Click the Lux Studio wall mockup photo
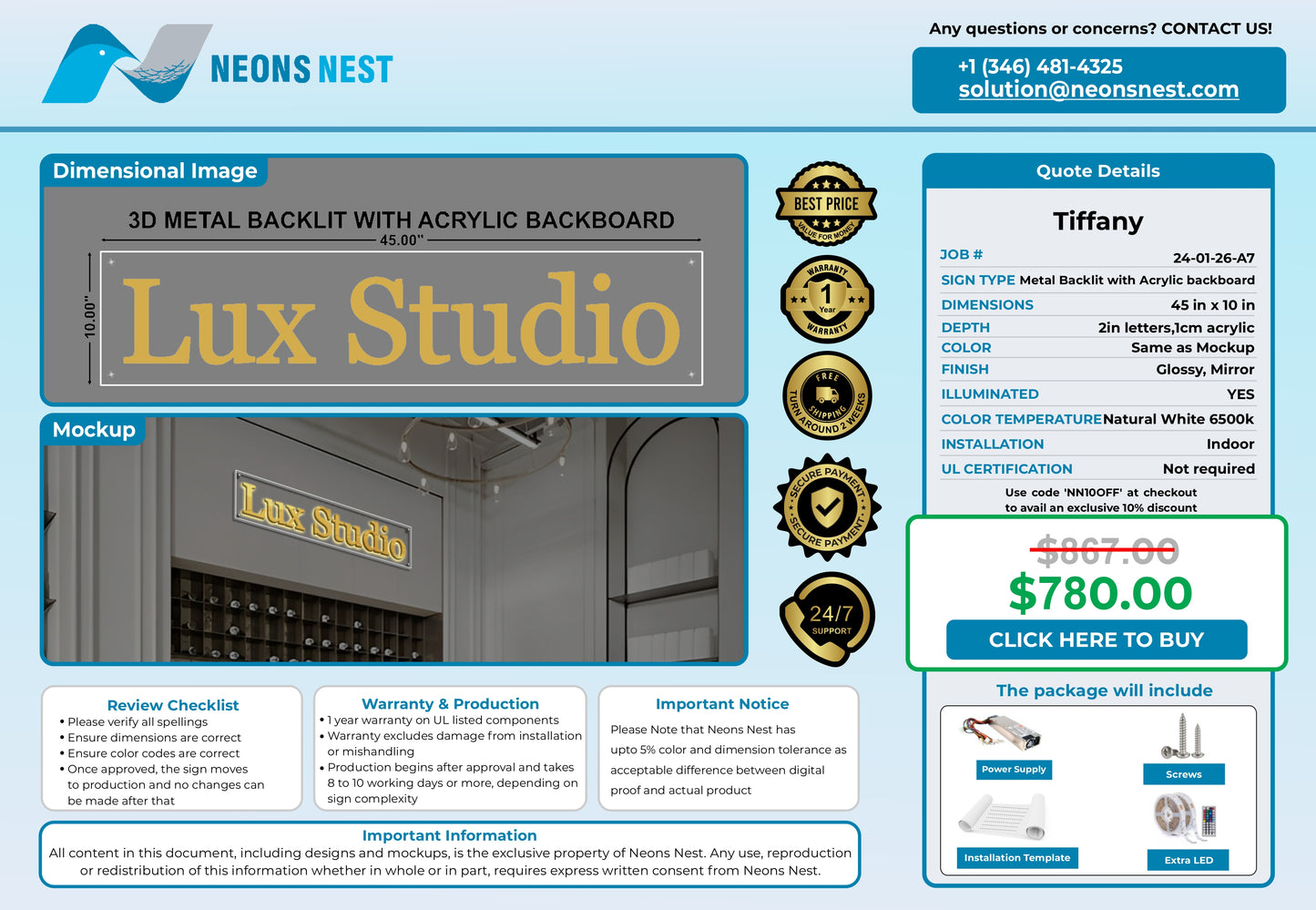The height and width of the screenshot is (910, 1316). point(394,540)
